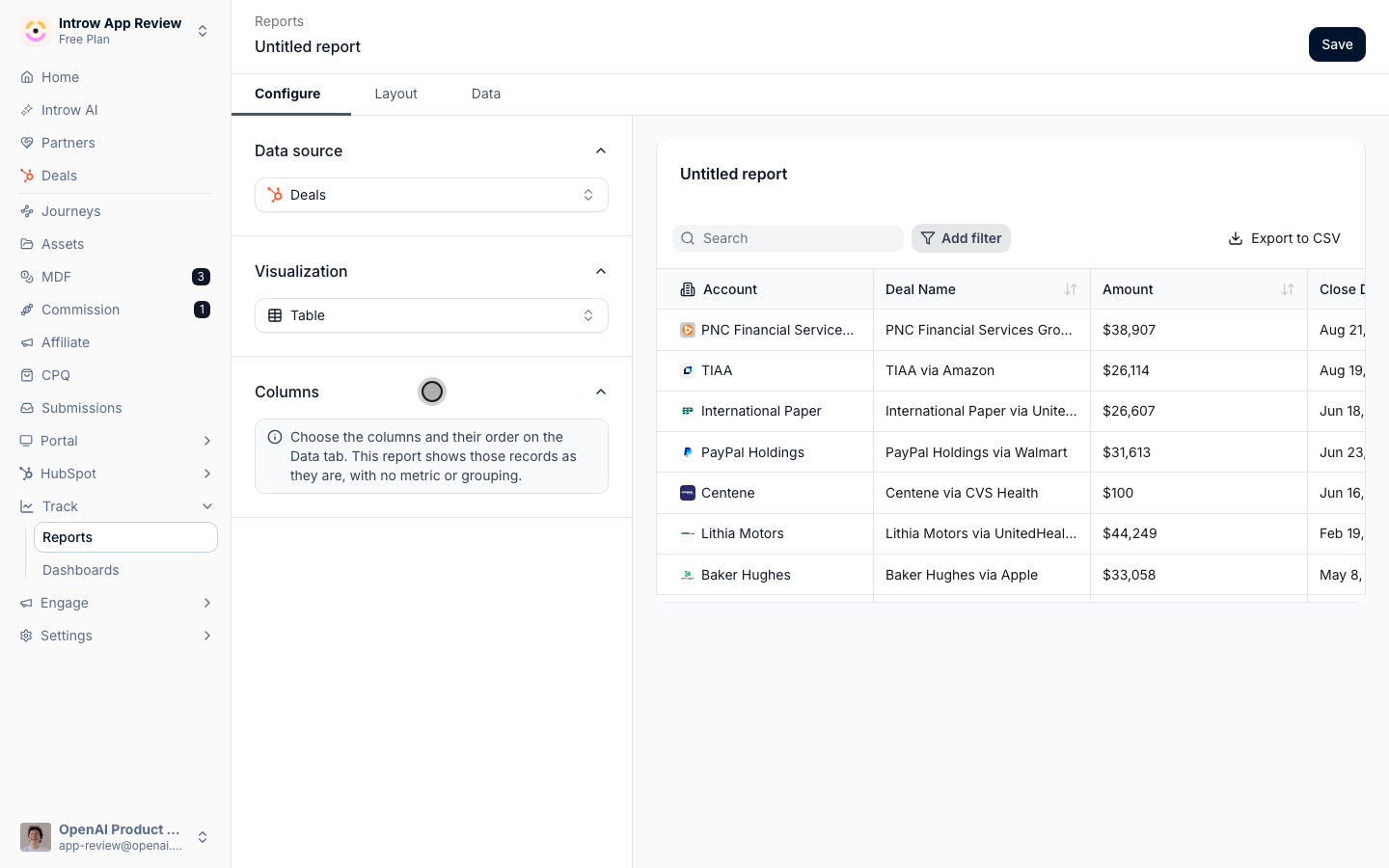The height and width of the screenshot is (868, 1389).
Task: Open the workspace switcher chevrons
Action: coord(203,31)
